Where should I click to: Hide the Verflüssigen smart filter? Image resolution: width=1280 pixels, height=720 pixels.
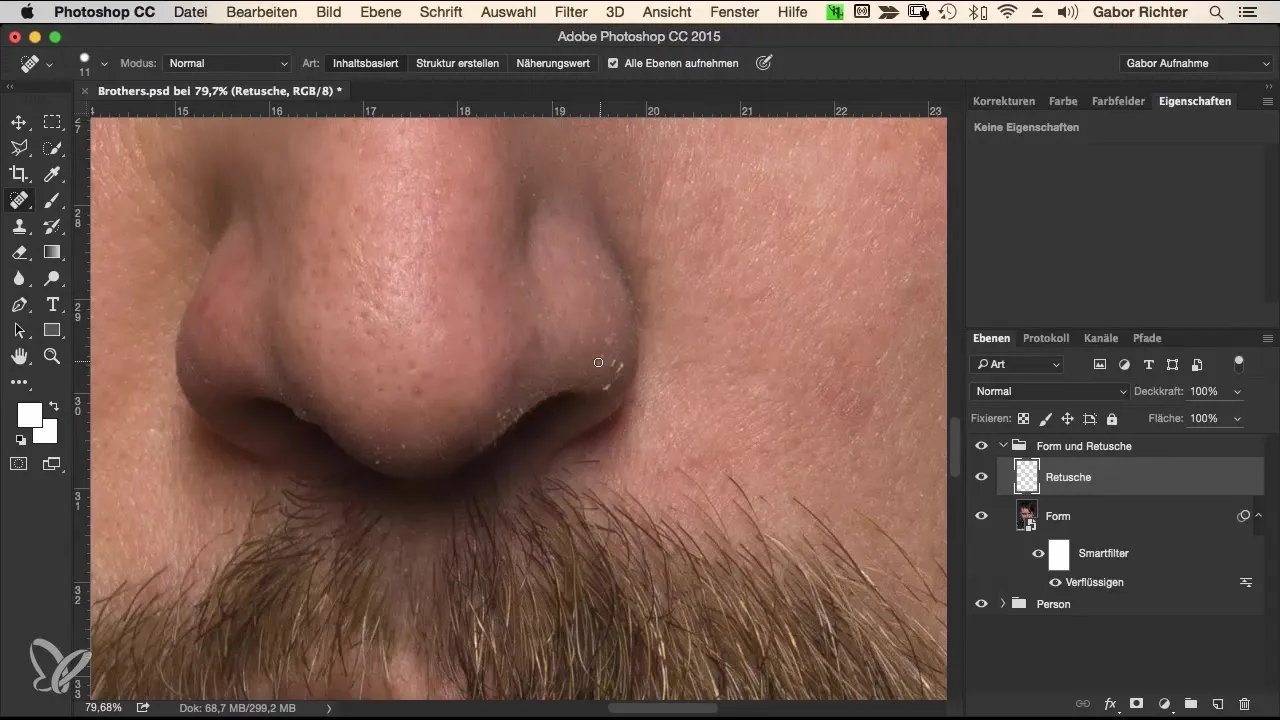pyautogui.click(x=1055, y=582)
